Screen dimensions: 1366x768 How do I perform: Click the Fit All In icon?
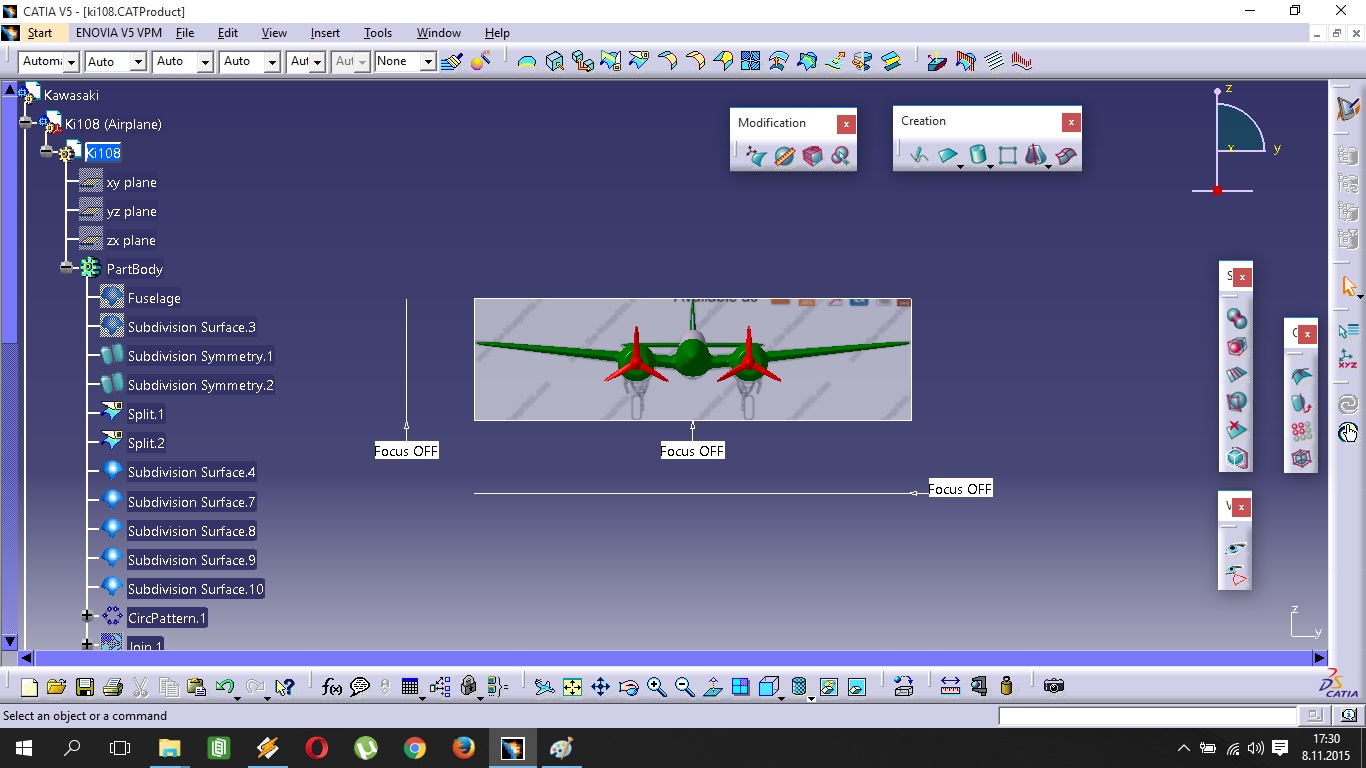click(x=572, y=687)
